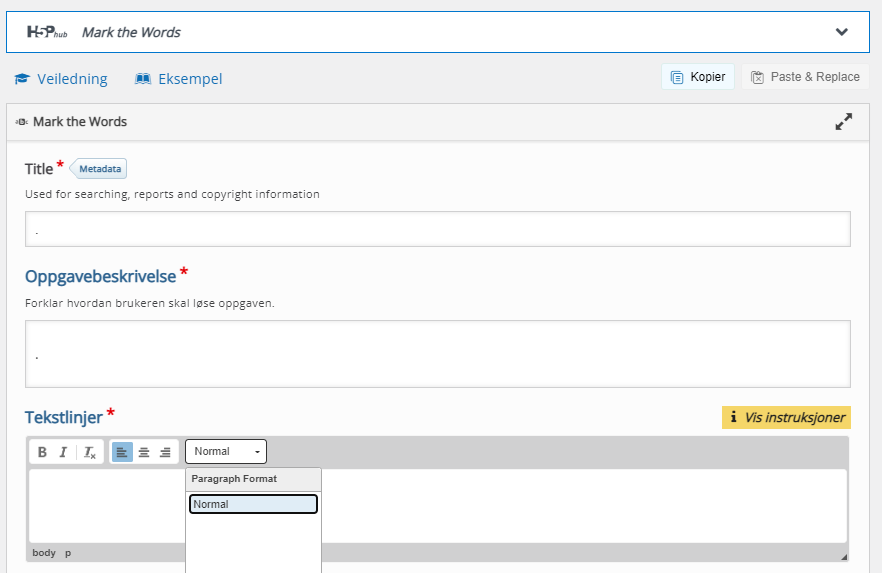Click the Oppgavebeskrivelse text area
Image resolution: width=882 pixels, height=573 pixels.
tap(438, 354)
